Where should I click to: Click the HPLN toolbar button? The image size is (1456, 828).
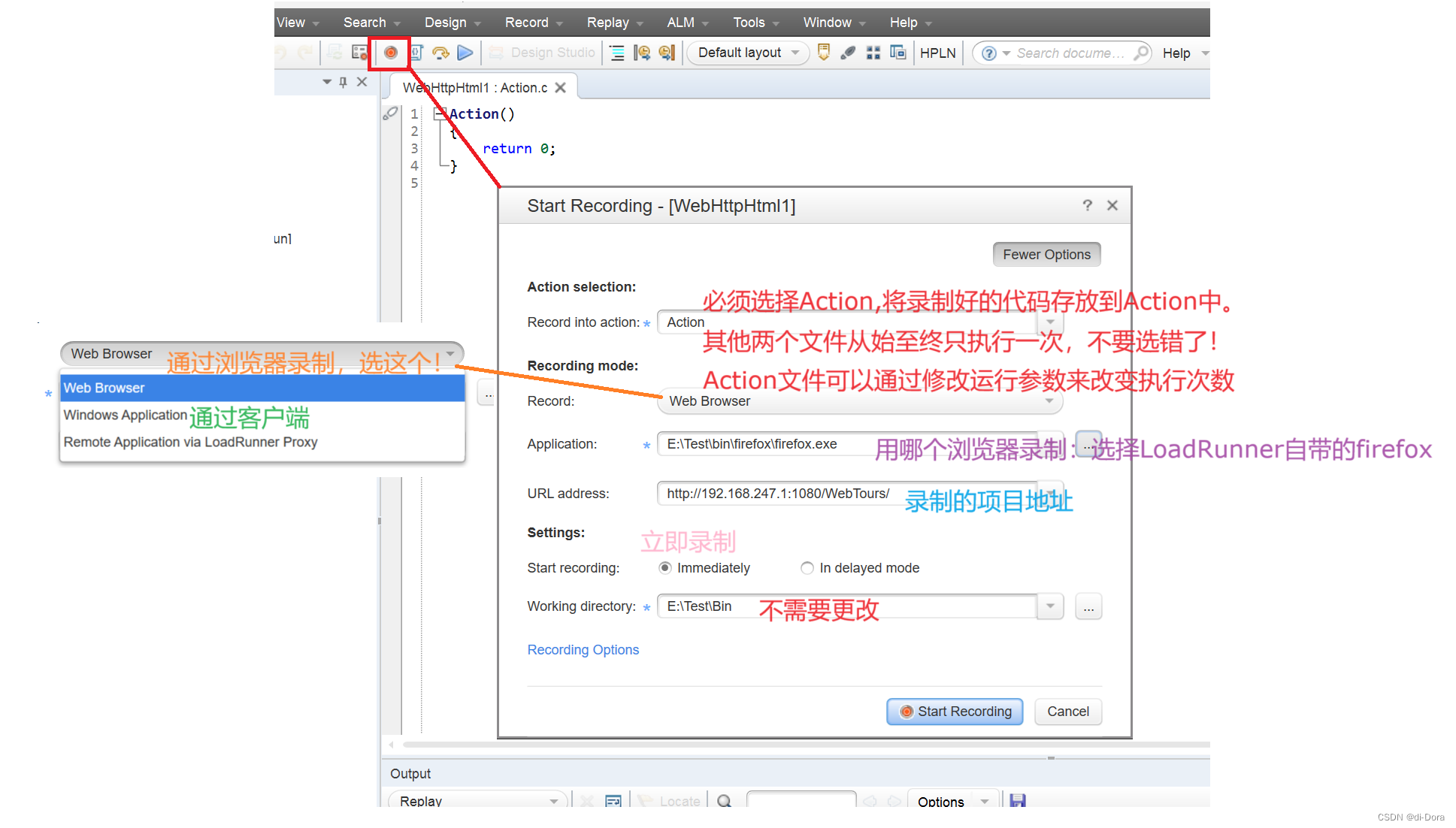(937, 53)
